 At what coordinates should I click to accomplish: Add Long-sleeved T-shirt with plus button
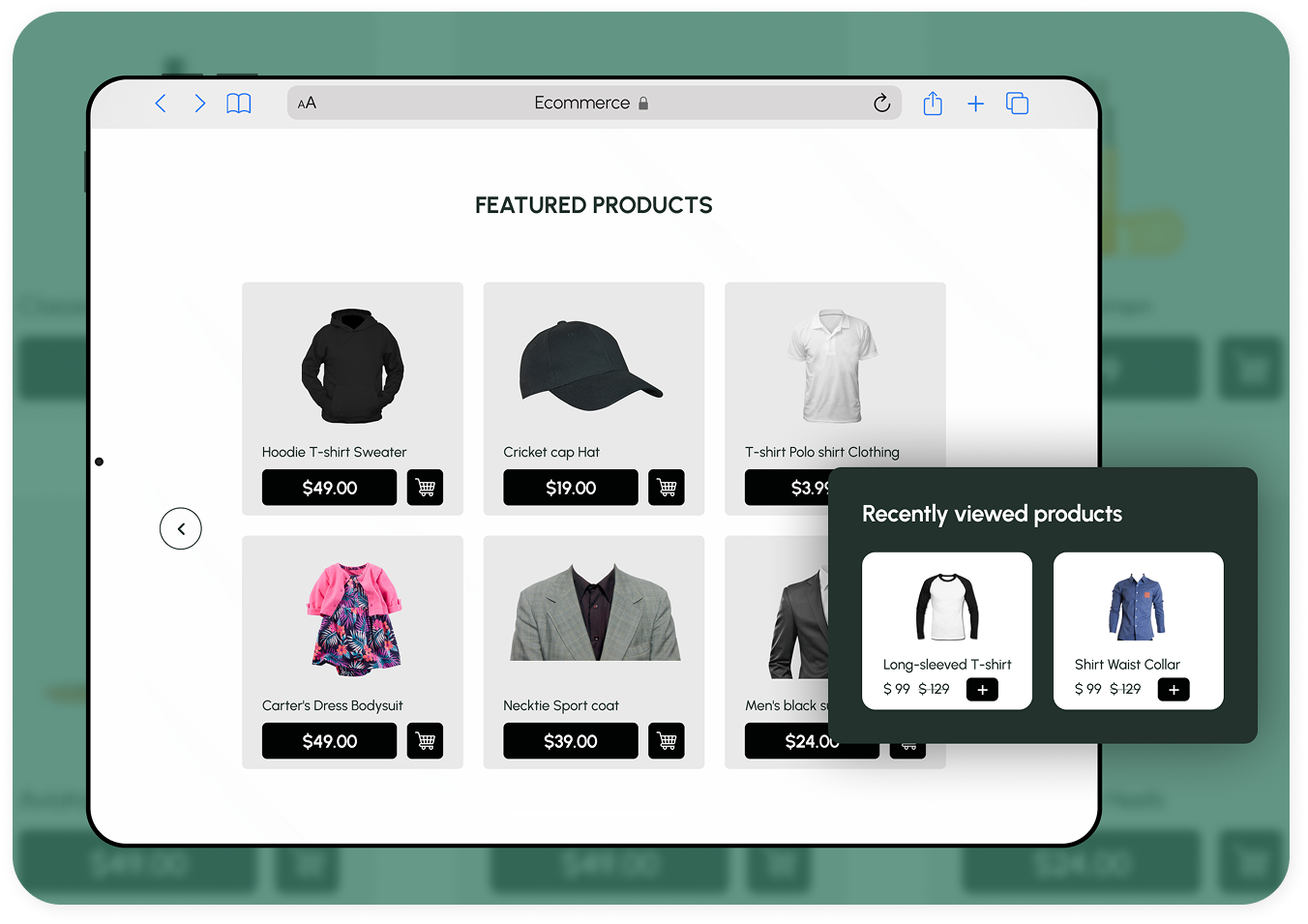[x=982, y=690]
